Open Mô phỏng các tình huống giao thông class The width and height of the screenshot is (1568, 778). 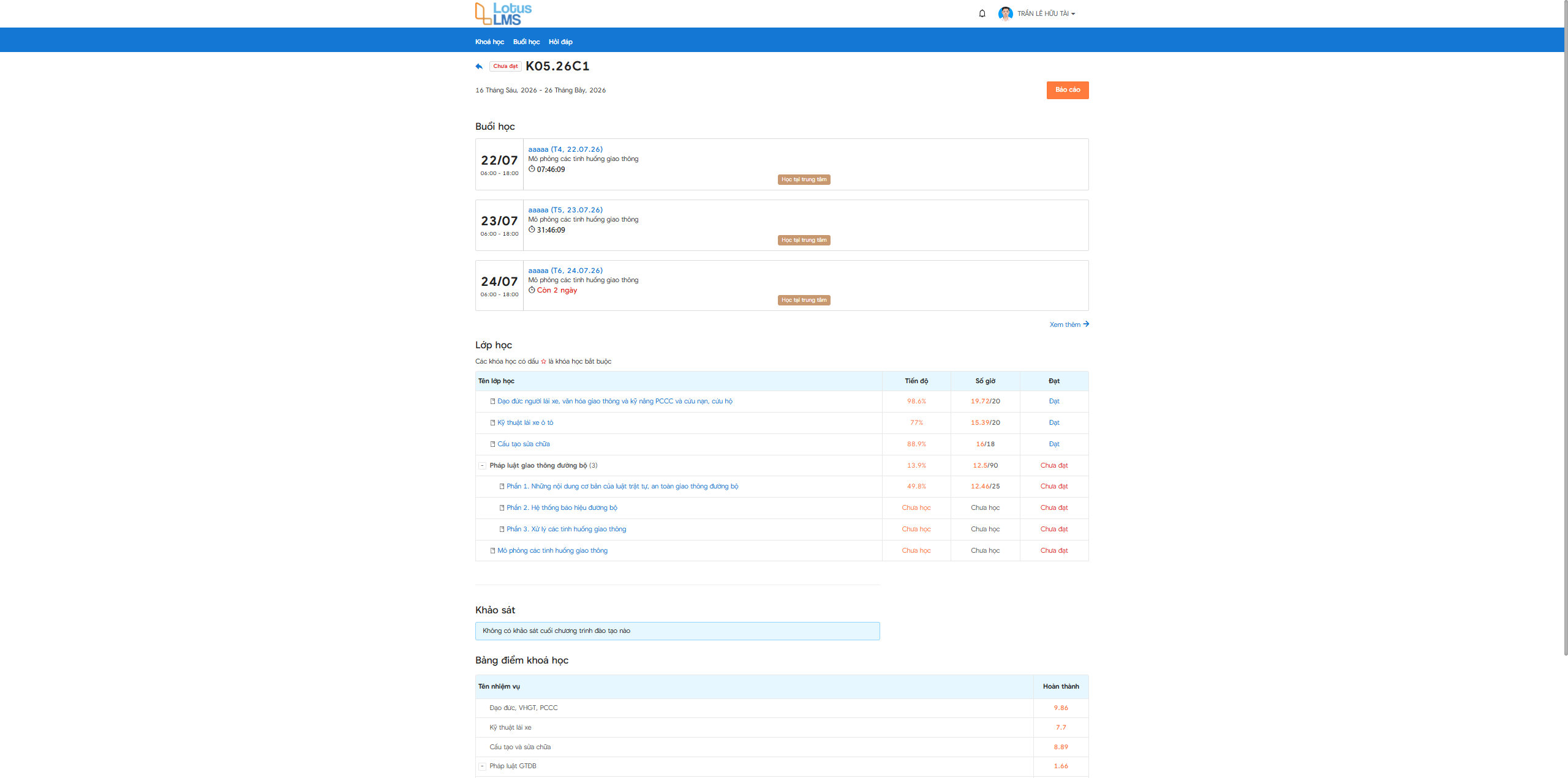552,551
